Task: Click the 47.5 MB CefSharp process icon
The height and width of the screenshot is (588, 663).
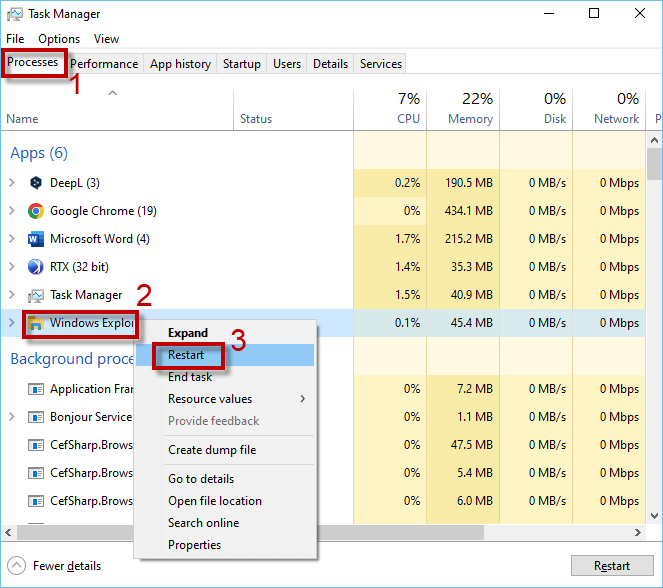Action: (x=36, y=445)
